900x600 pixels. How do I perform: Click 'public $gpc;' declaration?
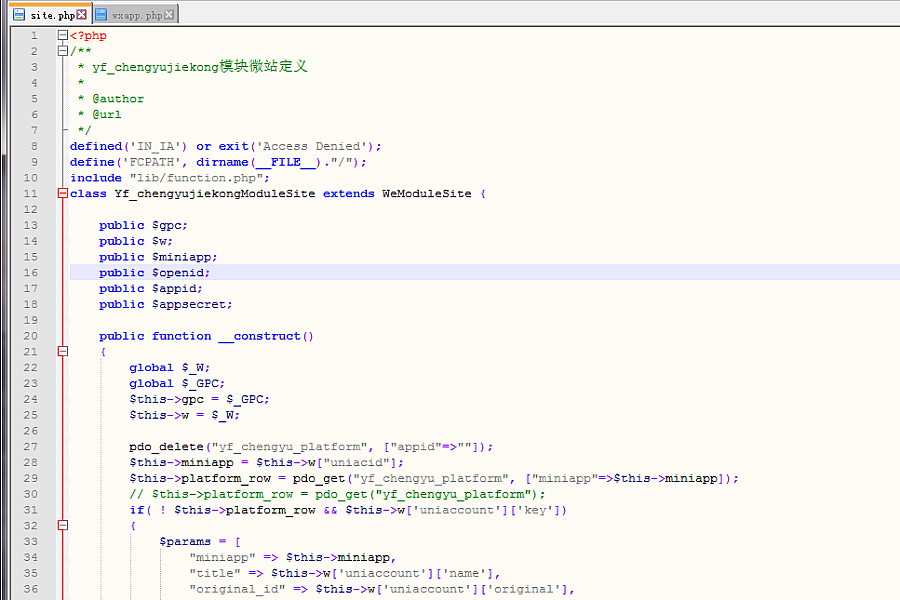coord(143,226)
